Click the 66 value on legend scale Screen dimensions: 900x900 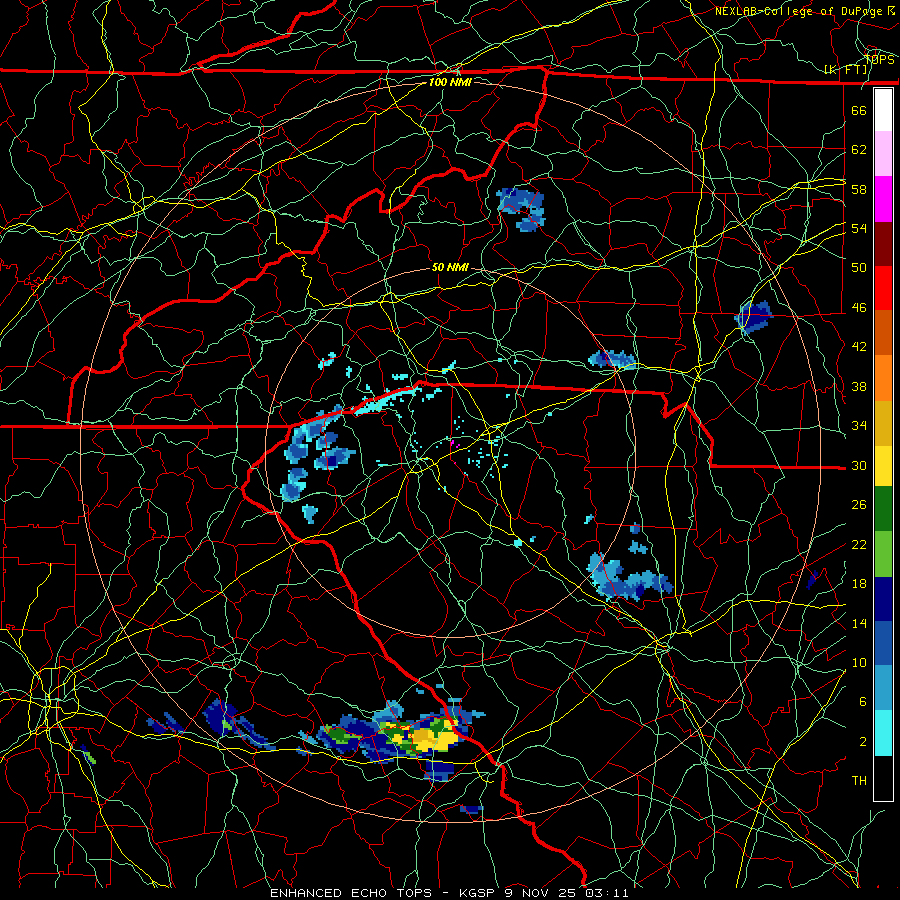coord(859,110)
